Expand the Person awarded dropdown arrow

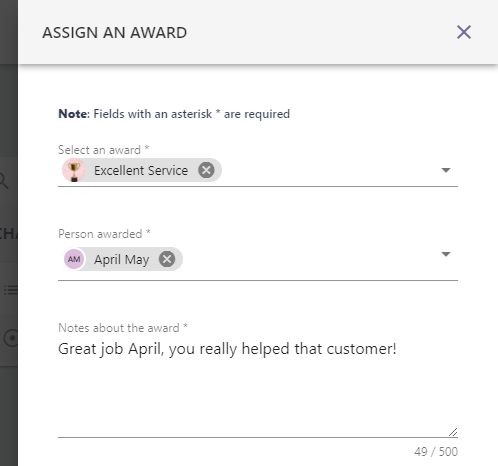(446, 254)
